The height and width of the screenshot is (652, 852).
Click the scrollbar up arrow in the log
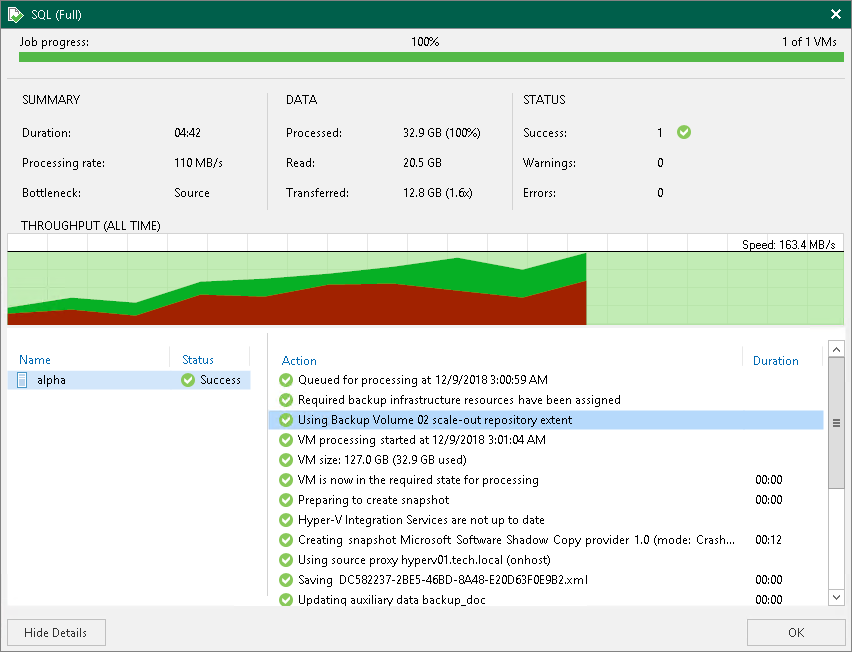click(x=836, y=350)
